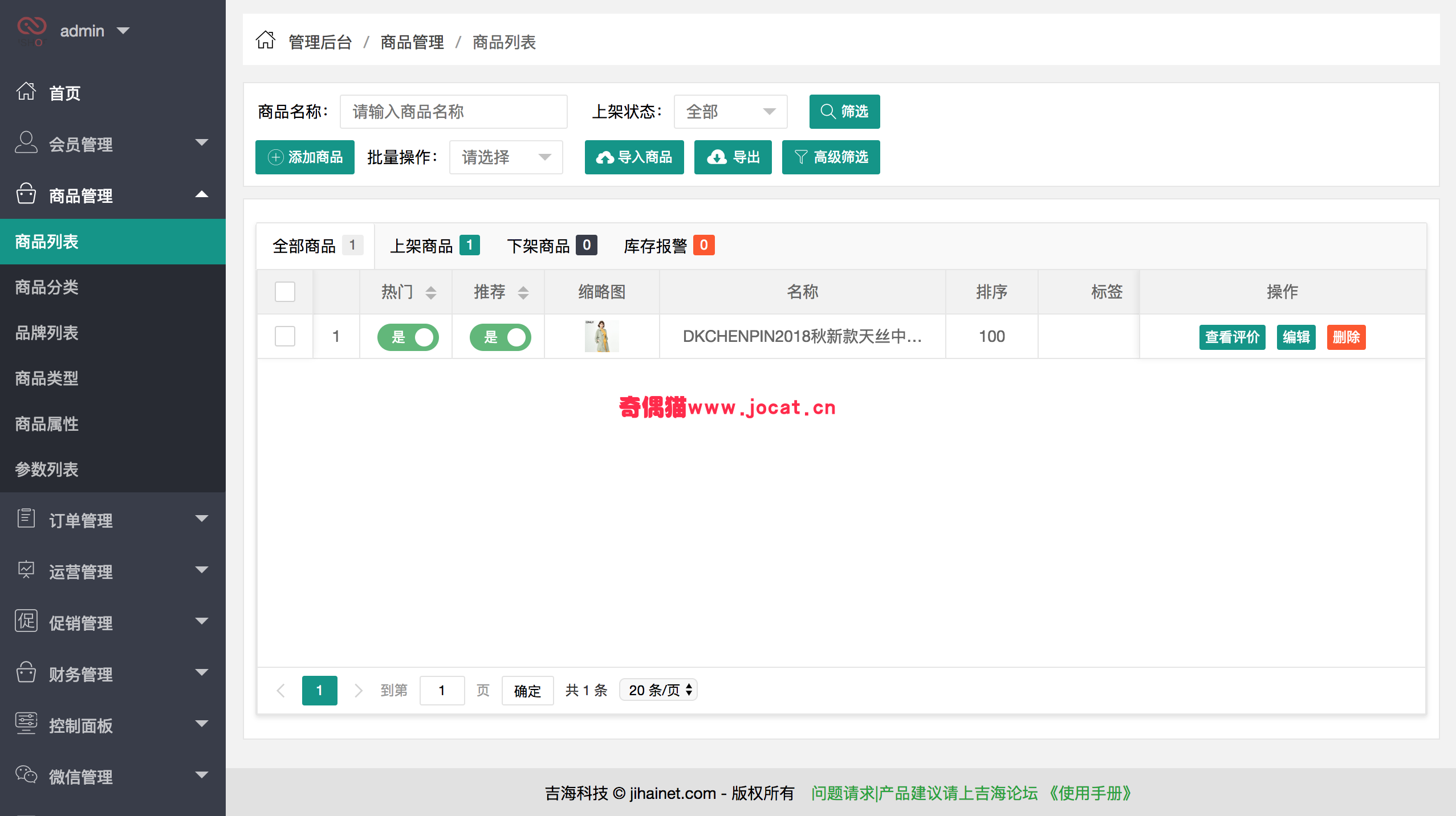Focus the 到第 page number input

pos(442,691)
